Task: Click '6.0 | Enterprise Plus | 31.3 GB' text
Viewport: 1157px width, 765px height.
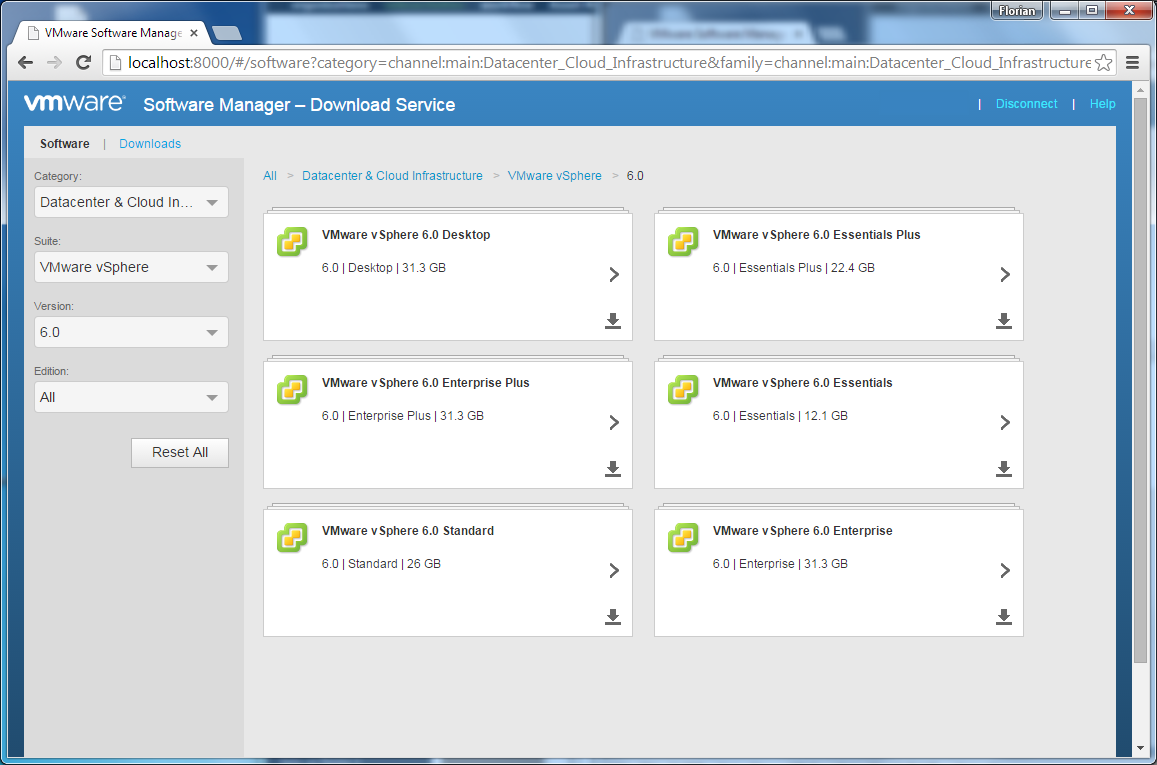Action: coord(402,416)
